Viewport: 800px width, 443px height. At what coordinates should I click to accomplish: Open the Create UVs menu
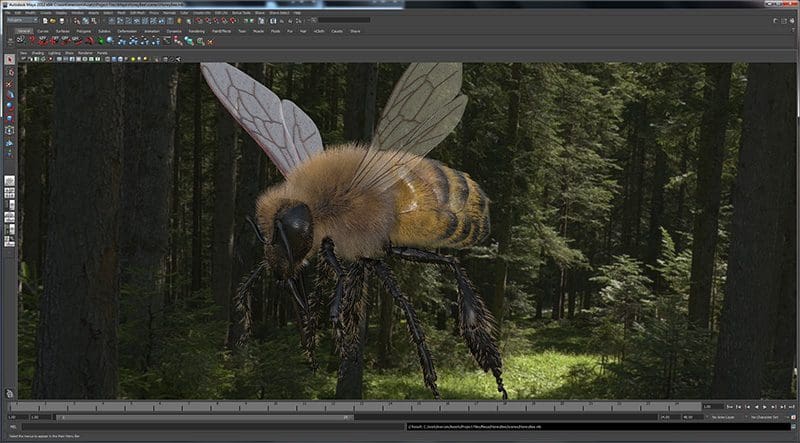[x=202, y=13]
